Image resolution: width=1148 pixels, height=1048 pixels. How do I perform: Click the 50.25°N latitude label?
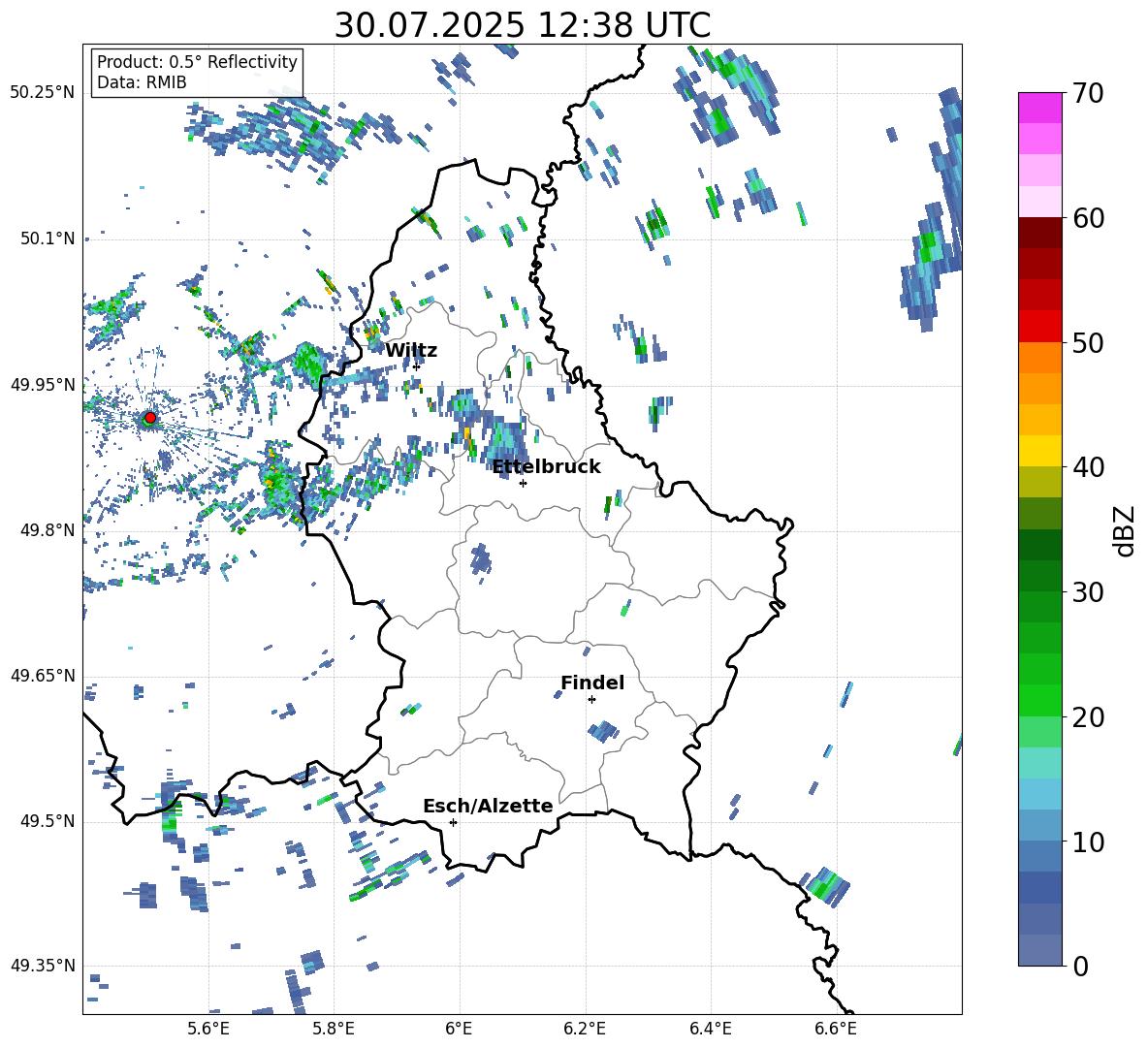(43, 93)
